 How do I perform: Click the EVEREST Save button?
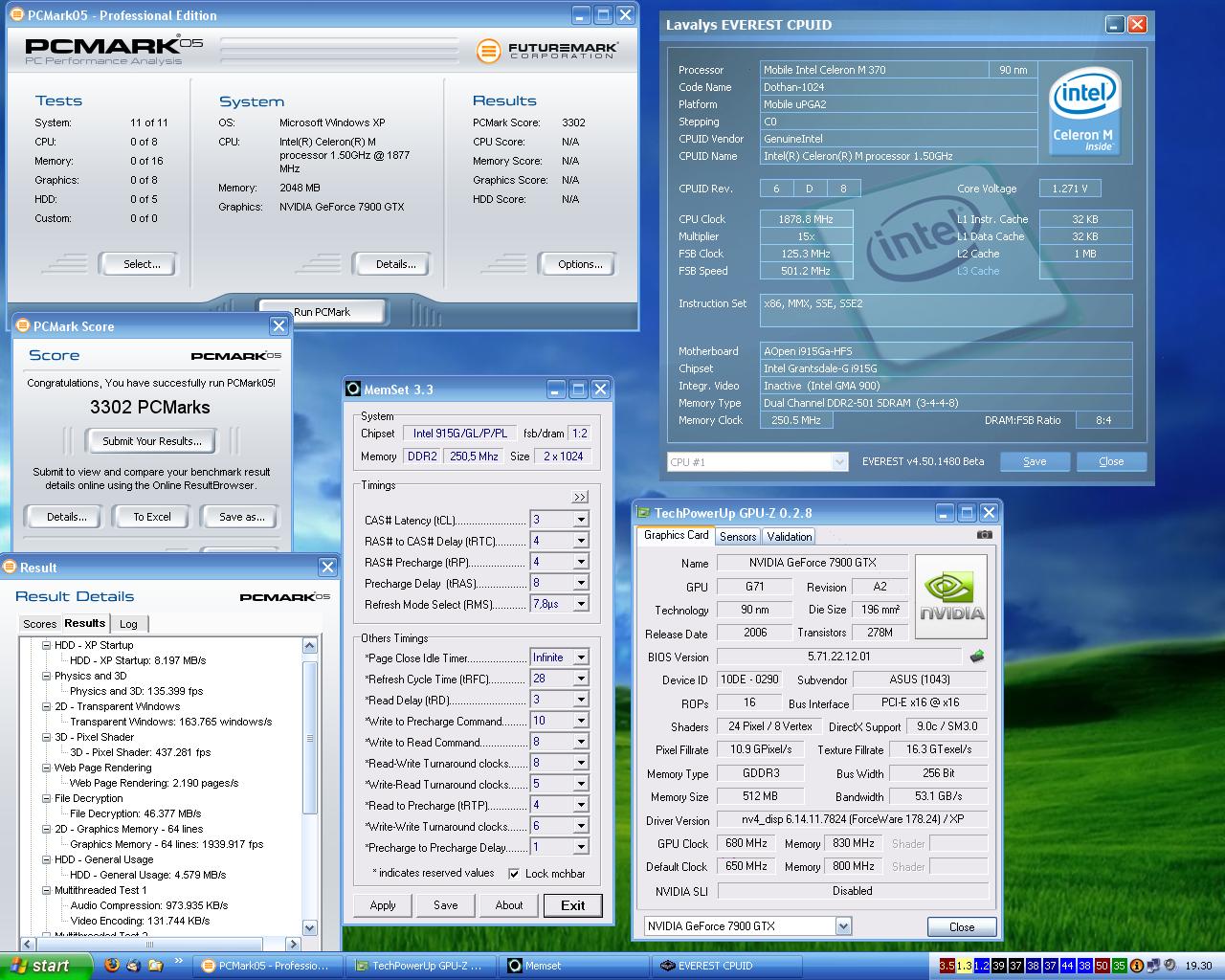[1035, 461]
